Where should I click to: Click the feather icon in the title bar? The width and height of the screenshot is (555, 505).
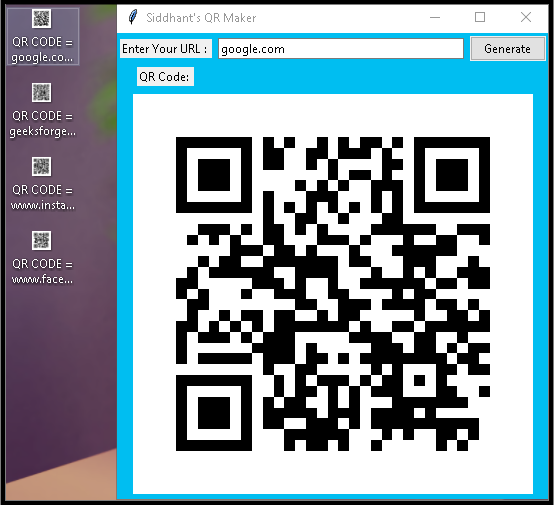[133, 17]
